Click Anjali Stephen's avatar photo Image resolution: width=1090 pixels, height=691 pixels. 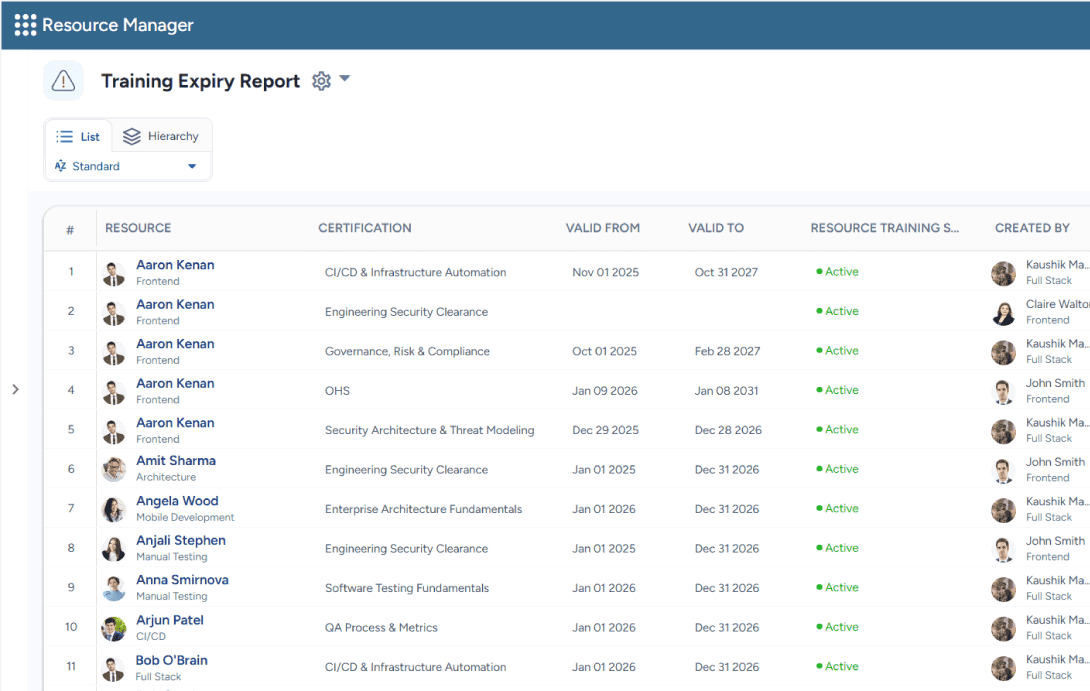click(113, 549)
